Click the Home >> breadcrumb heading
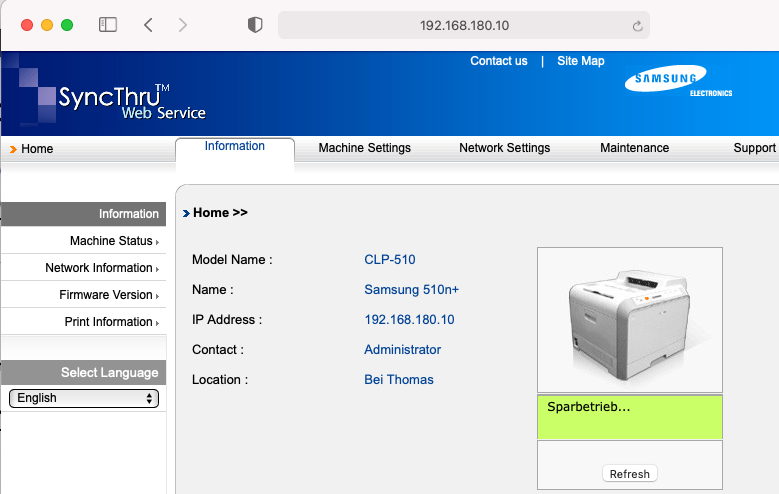This screenshot has height=494, width=779. click(220, 213)
